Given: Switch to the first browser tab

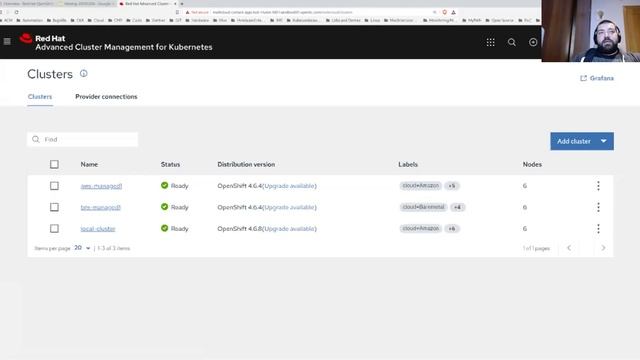Looking at the screenshot, I should point(27,4).
